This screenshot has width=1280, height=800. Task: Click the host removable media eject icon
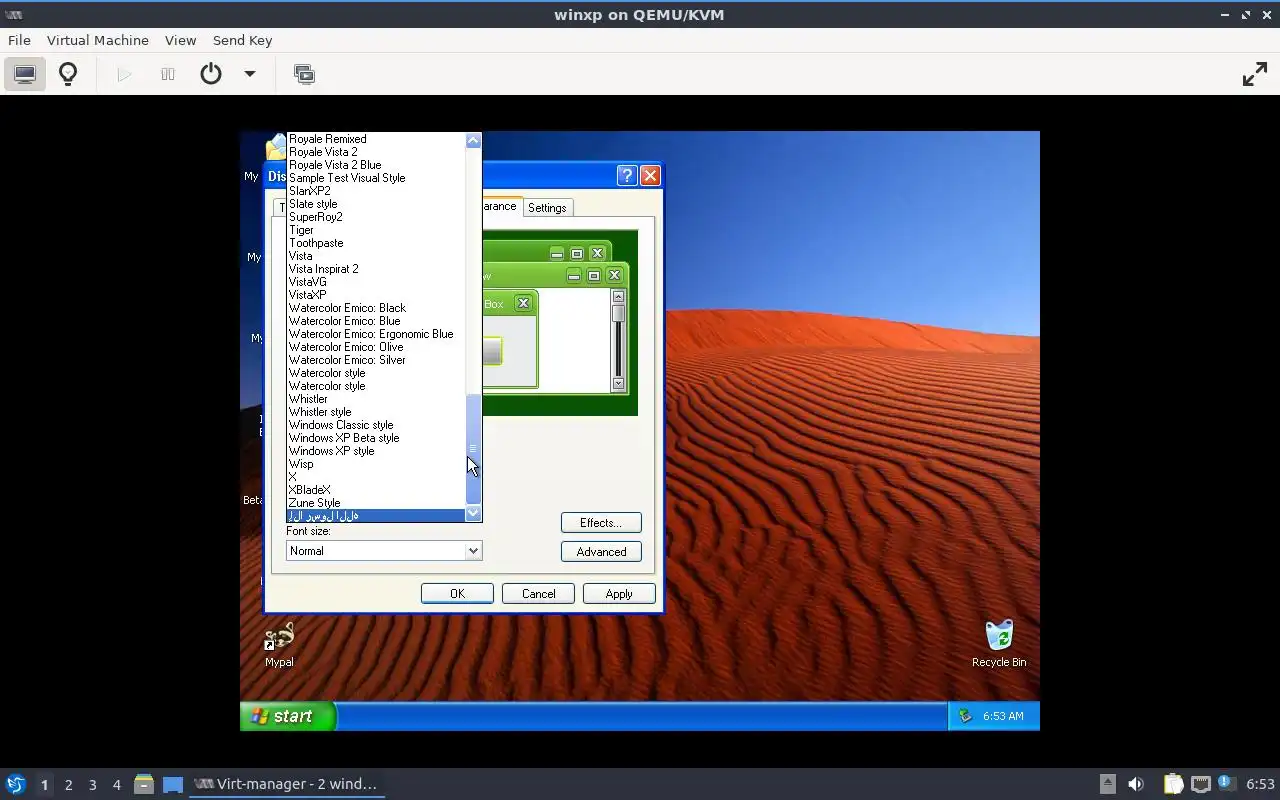1107,784
